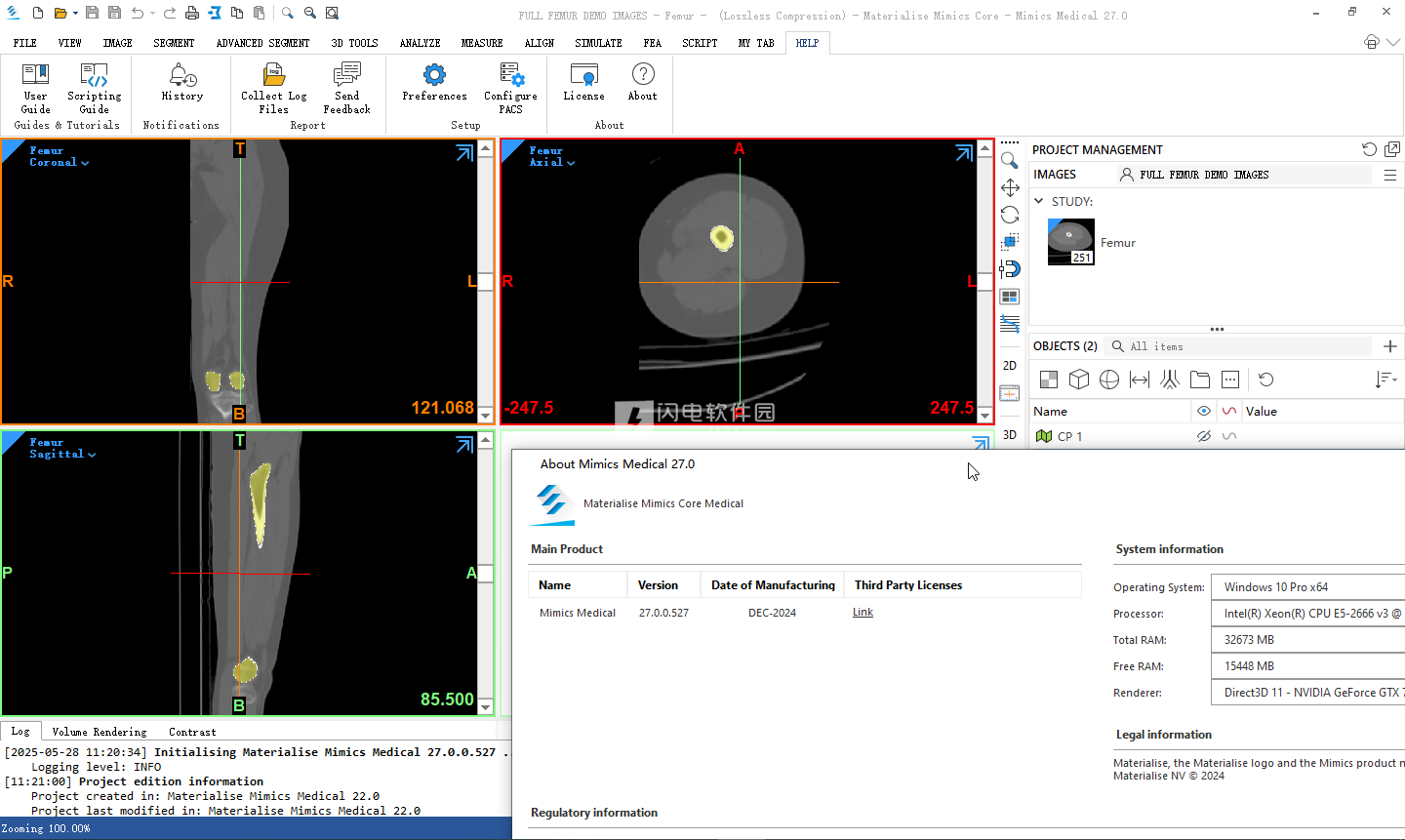The width and height of the screenshot is (1405, 840).
Task: Click Sagittal viewport slice slider handle
Action: pyautogui.click(x=485, y=574)
